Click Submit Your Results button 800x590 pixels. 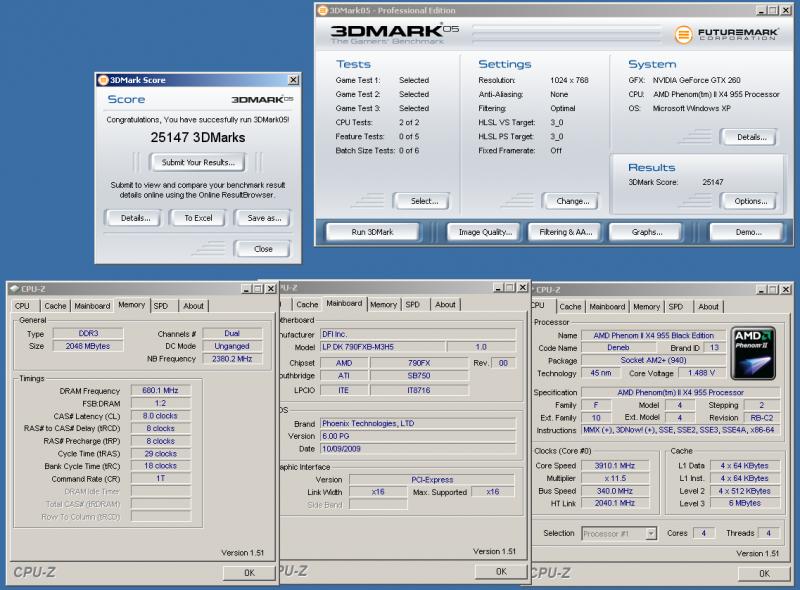(x=197, y=162)
